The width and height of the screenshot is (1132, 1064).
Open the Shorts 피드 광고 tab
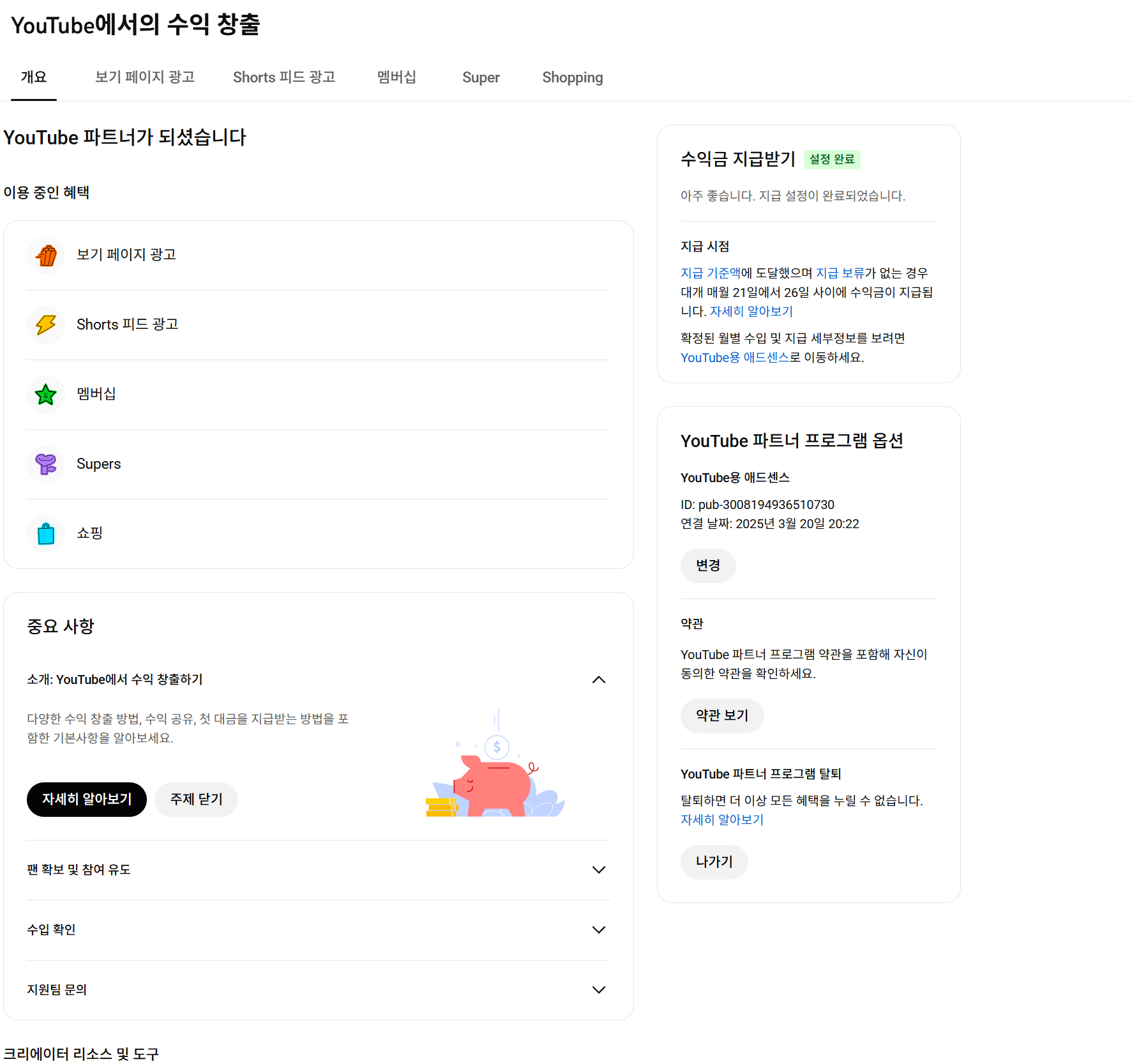point(283,77)
